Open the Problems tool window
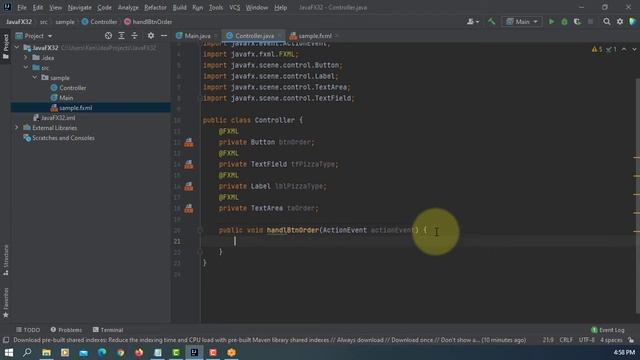Screen dimensions: 640x360 tap(66, 330)
